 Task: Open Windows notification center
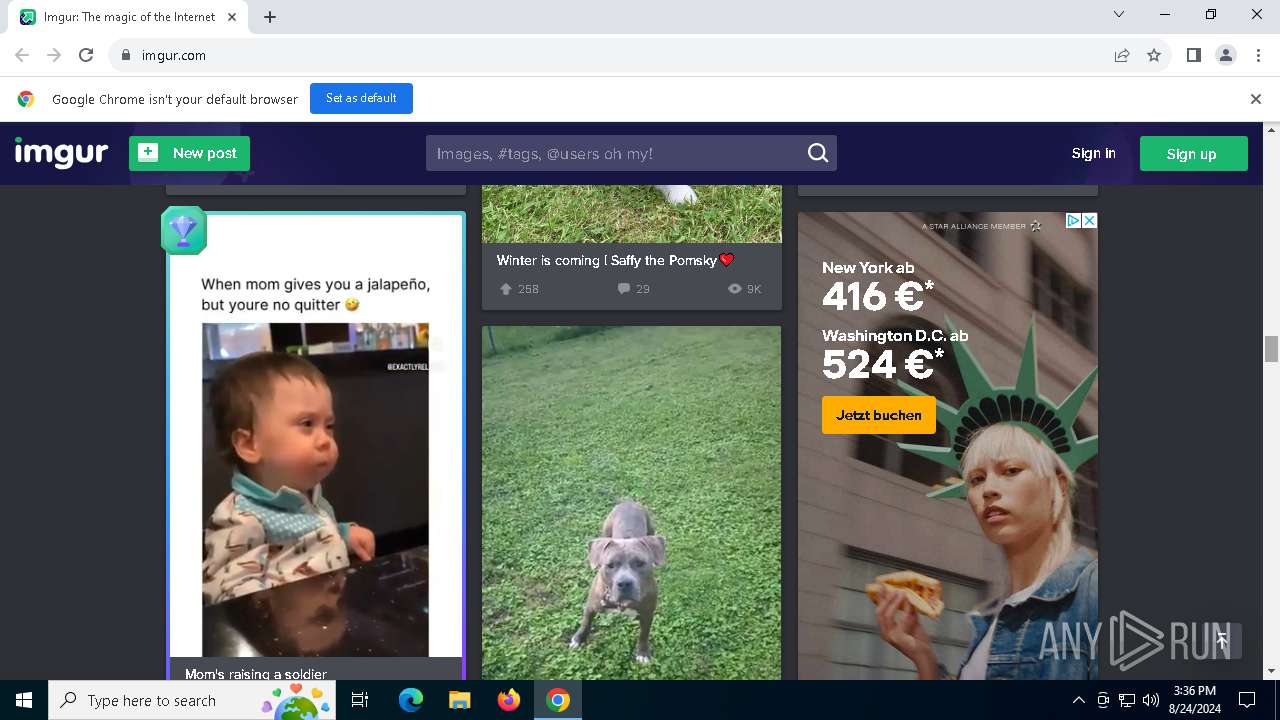coord(1247,700)
